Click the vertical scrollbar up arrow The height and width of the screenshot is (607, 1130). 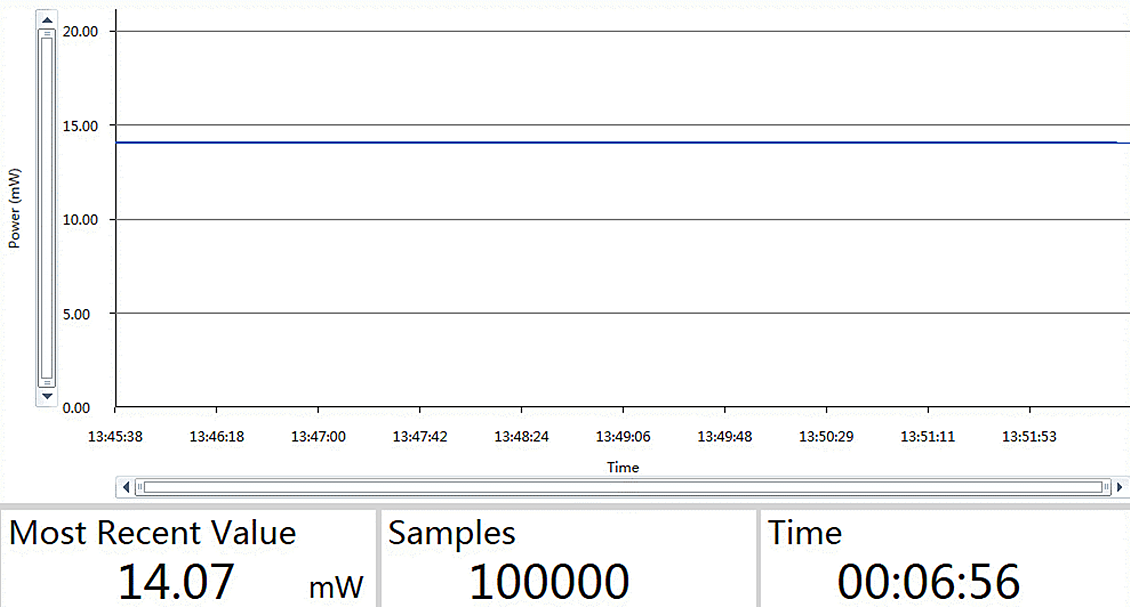[46, 19]
